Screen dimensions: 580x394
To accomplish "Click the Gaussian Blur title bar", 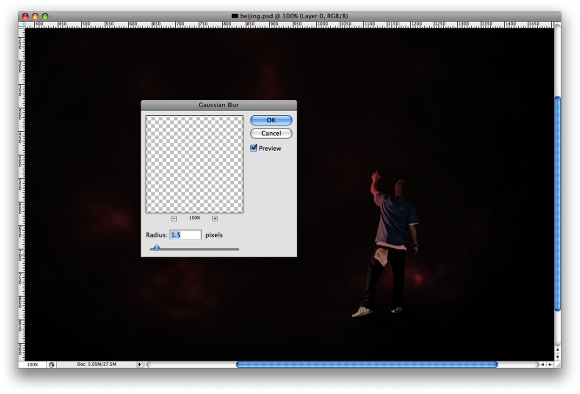I will [219, 105].
